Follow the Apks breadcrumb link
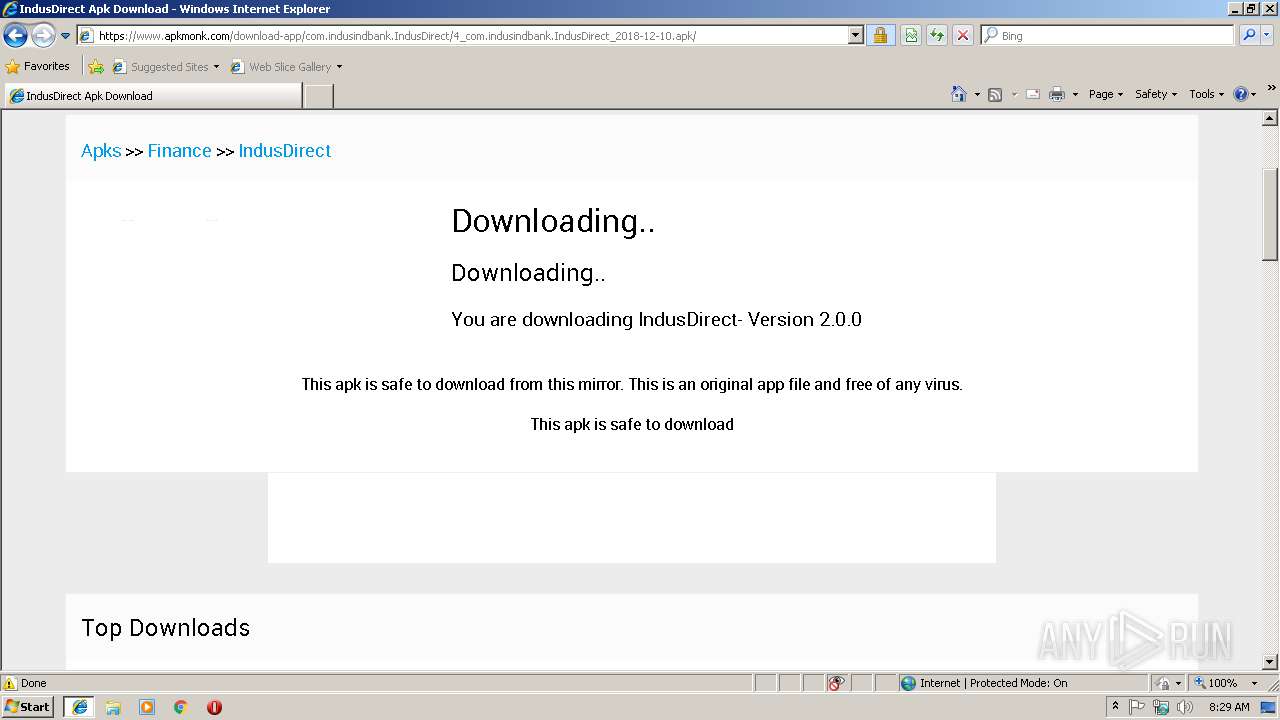1280x720 pixels. [101, 151]
